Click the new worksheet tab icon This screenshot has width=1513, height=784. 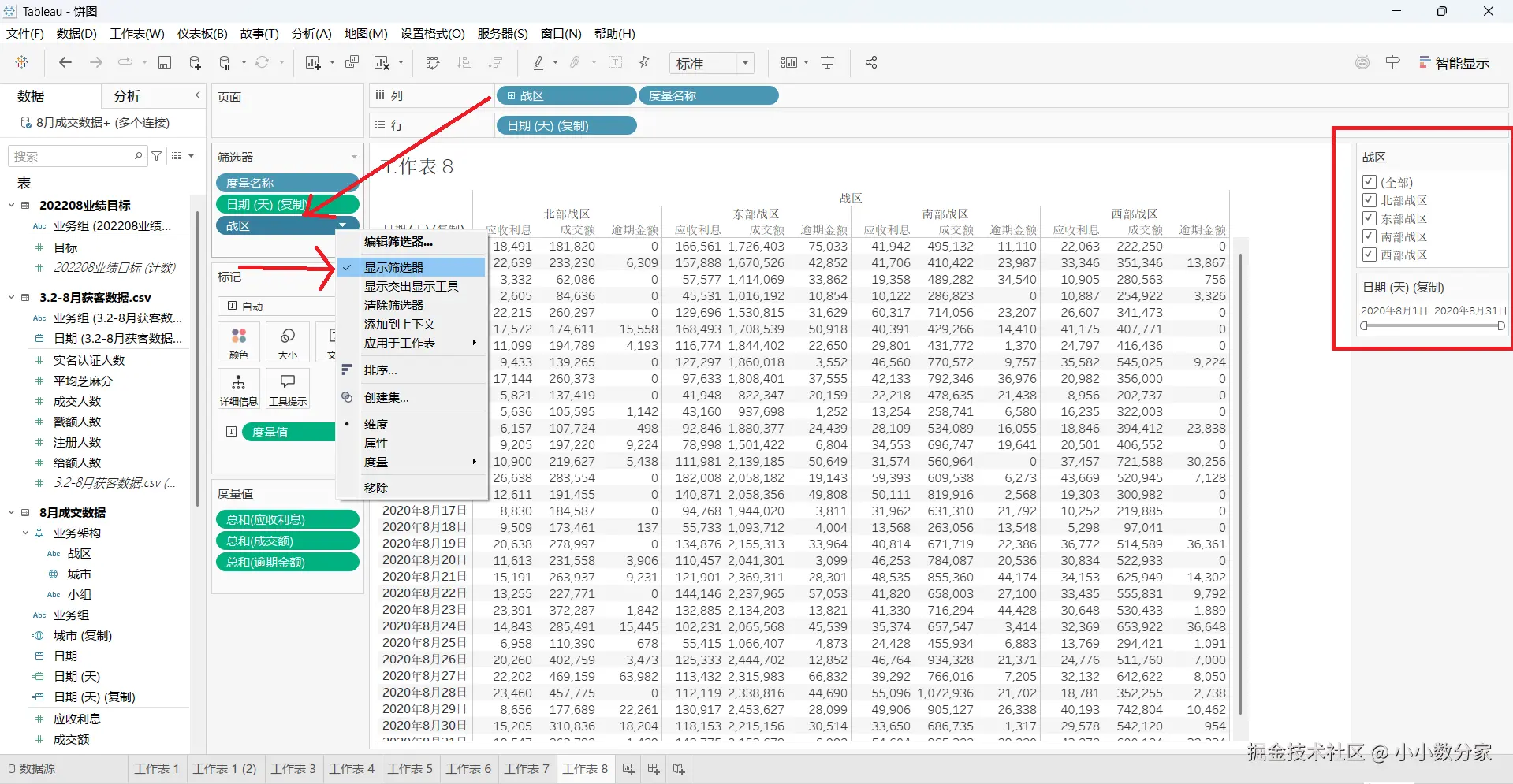coord(628,769)
